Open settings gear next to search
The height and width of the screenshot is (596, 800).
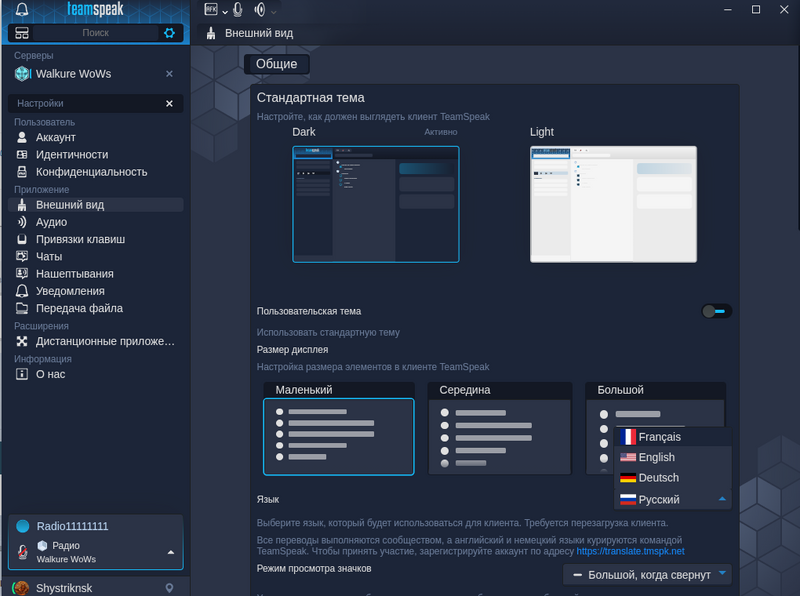(x=169, y=33)
